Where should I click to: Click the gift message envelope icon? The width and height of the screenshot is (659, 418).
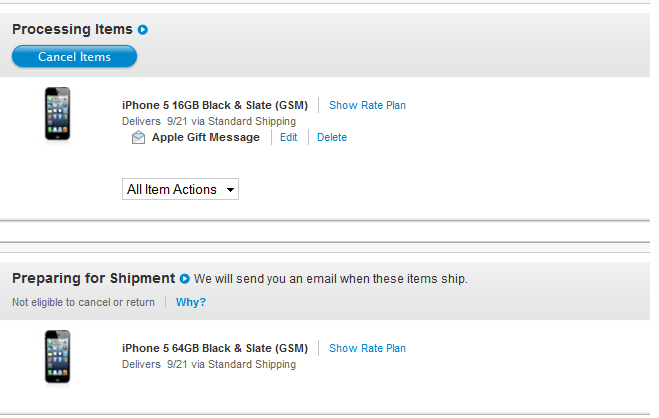click(138, 137)
